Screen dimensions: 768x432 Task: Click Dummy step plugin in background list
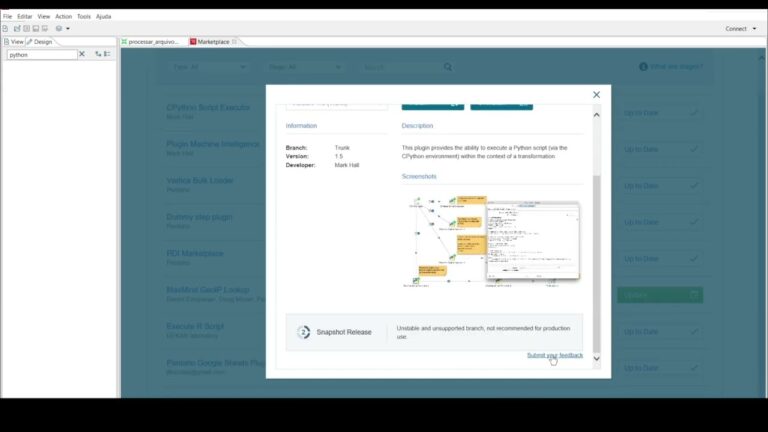click(x=199, y=216)
